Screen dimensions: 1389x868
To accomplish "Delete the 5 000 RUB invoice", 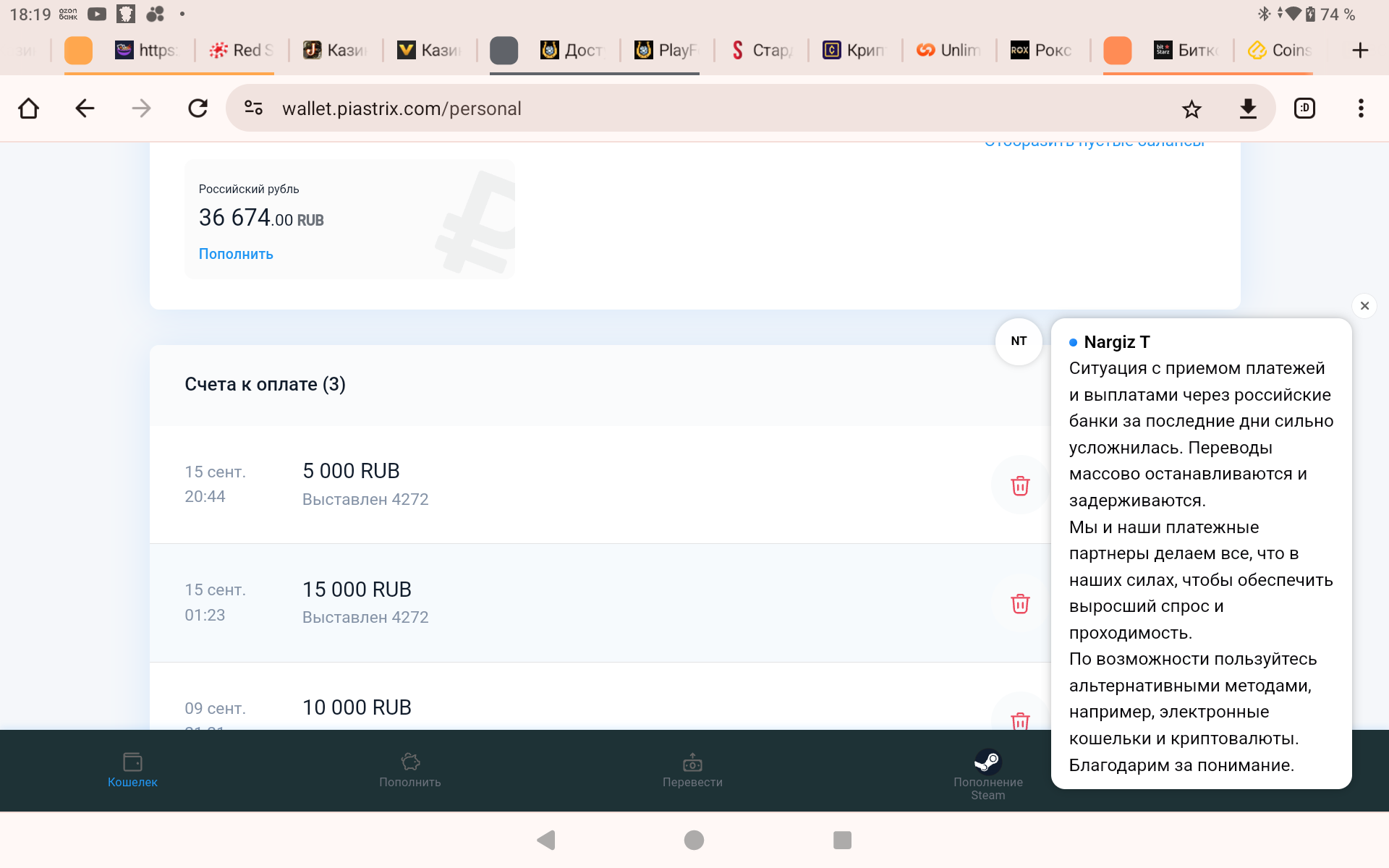I will pyautogui.click(x=1020, y=485).
